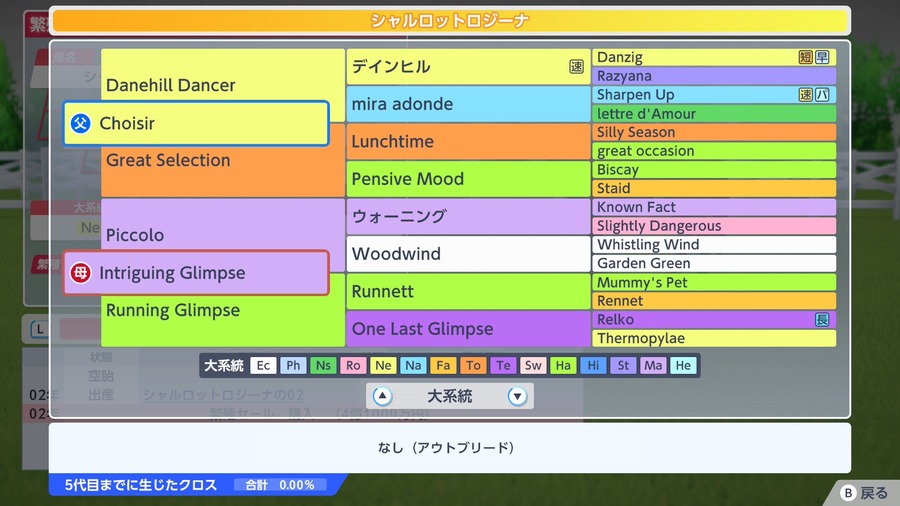900x506 pixels.
Task: Click the red dam icon beside Intriguing Glimpse
Action: click(x=80, y=273)
